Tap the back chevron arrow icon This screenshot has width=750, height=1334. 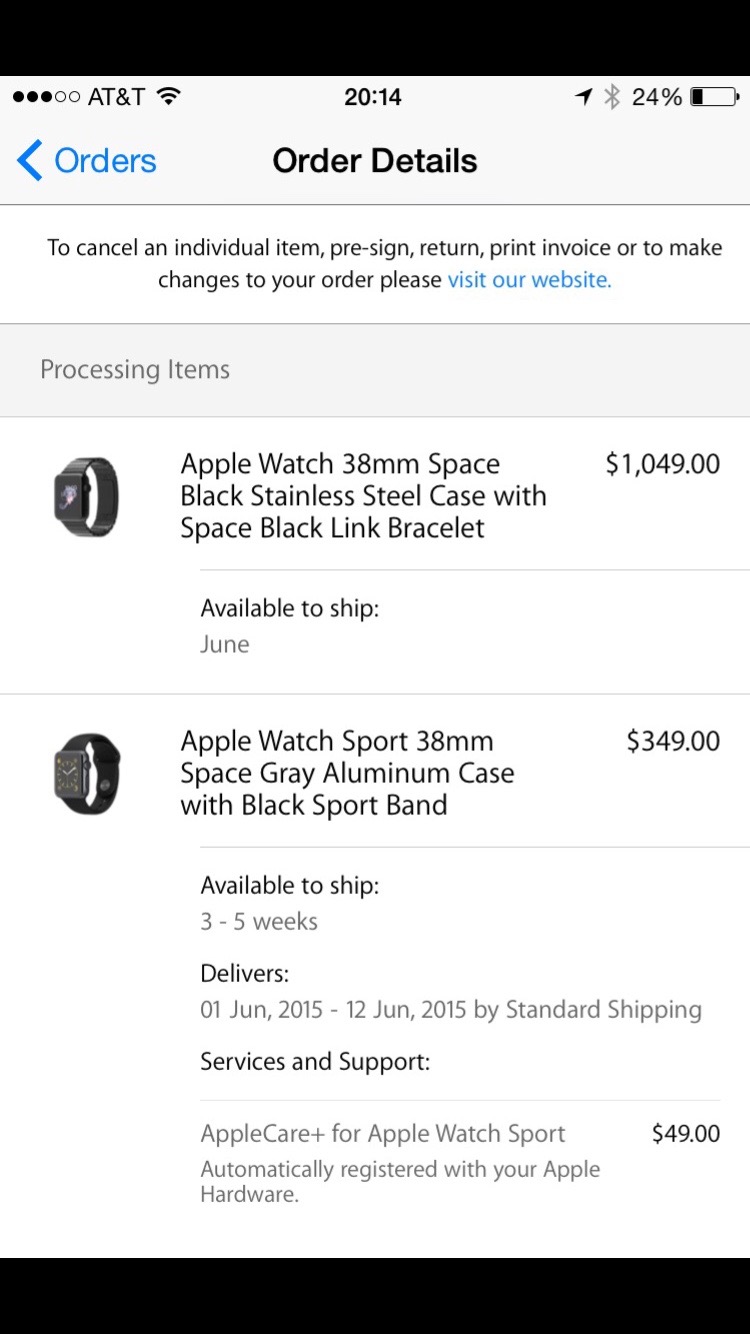(30, 161)
